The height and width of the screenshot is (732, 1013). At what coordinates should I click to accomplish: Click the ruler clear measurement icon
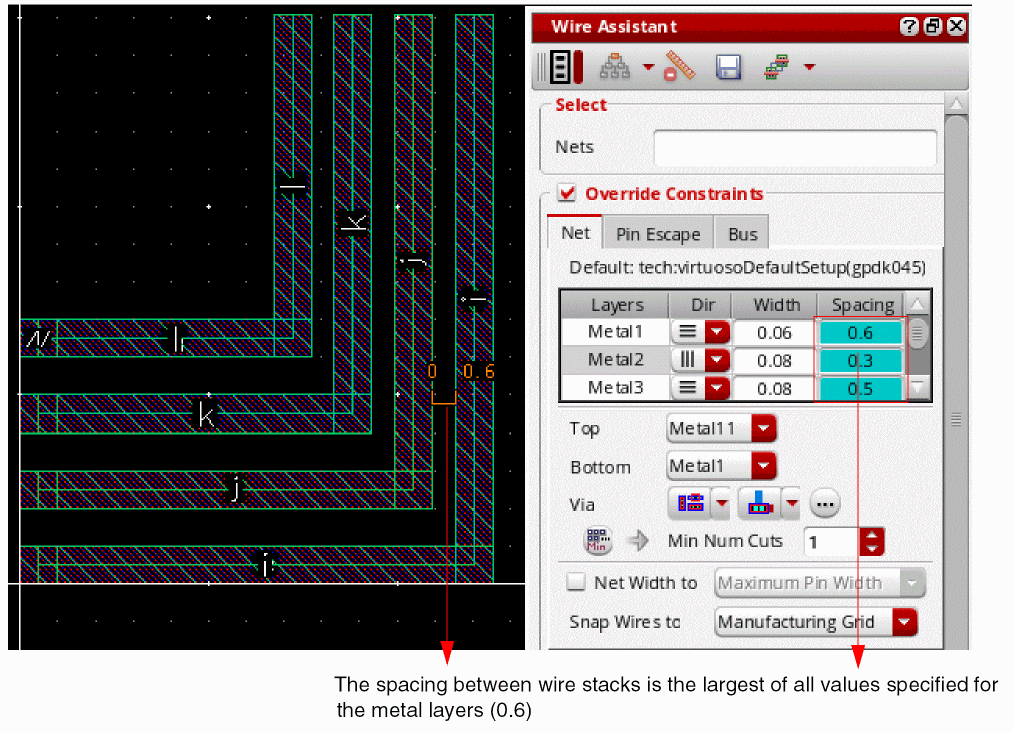coord(680,67)
